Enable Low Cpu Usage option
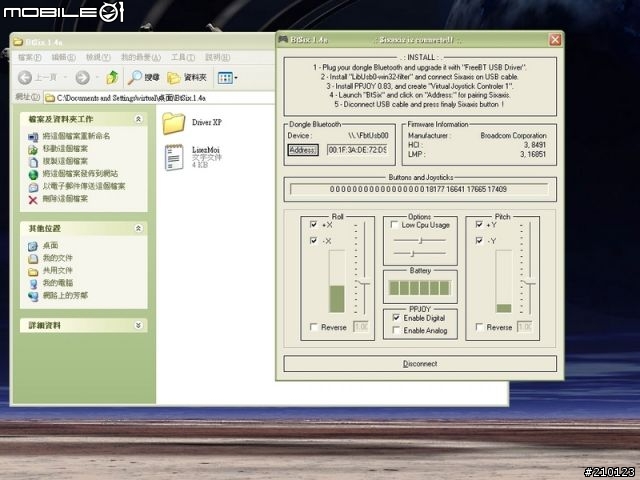 point(394,225)
